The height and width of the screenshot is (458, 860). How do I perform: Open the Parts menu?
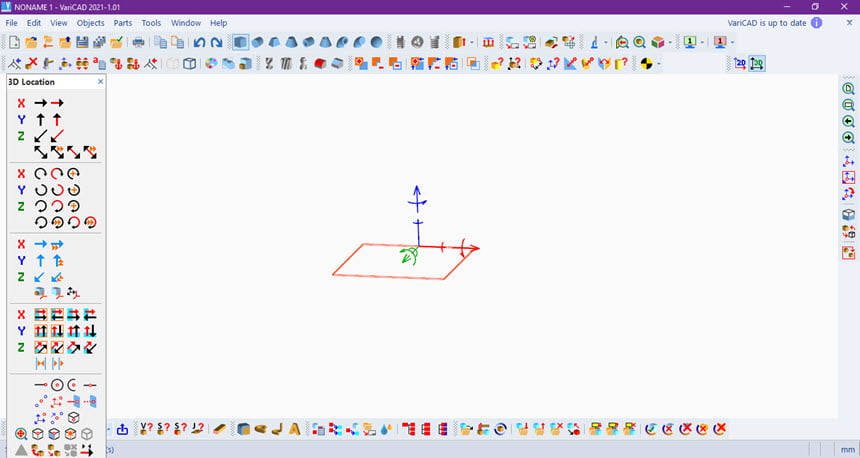[123, 23]
